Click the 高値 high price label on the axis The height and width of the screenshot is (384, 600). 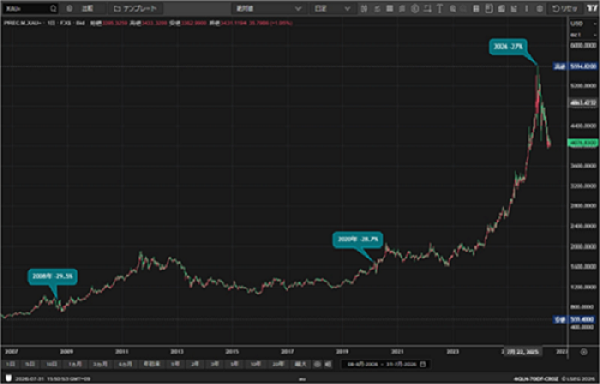point(576,67)
